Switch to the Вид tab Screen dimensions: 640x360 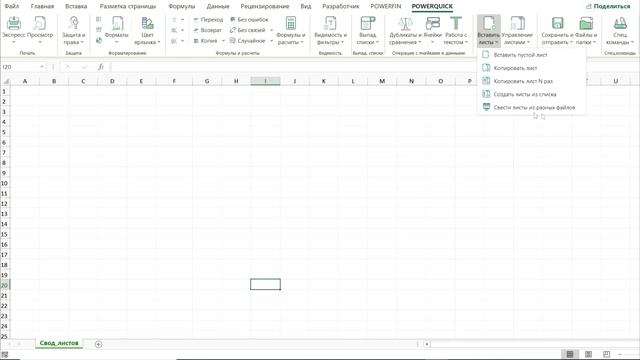(306, 7)
